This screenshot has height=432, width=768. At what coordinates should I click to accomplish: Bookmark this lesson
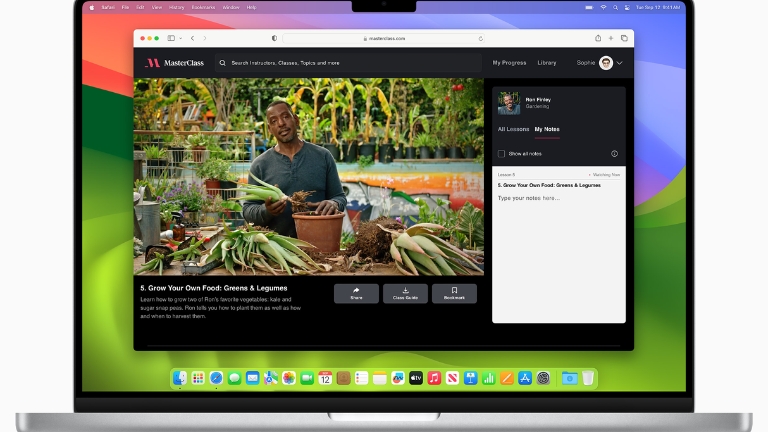[454, 293]
